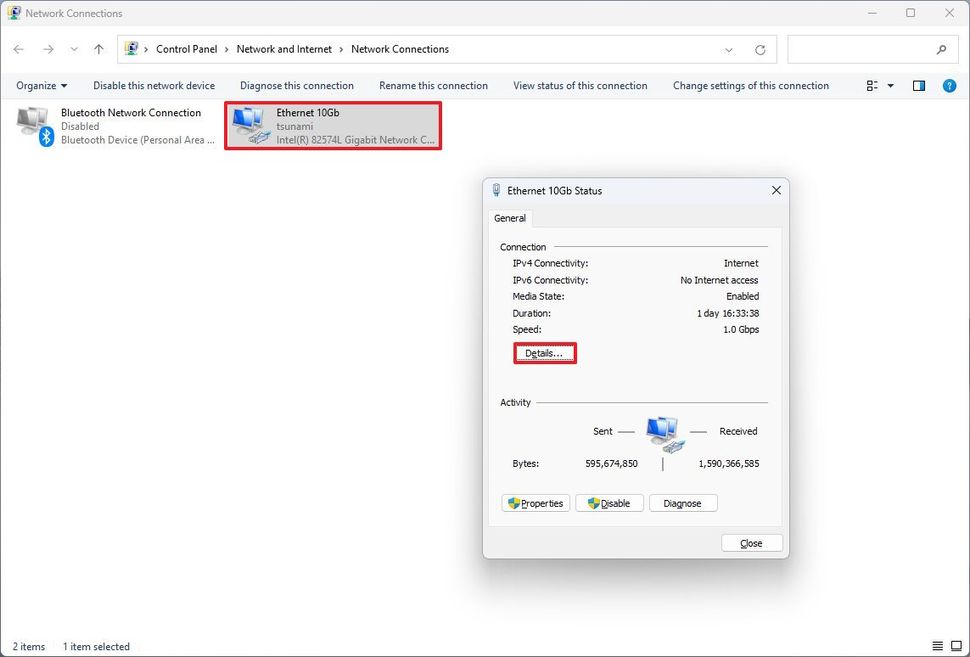Navigate up one level with the up arrow
Screen dimensions: 970x657
pyautogui.click(x=98, y=48)
